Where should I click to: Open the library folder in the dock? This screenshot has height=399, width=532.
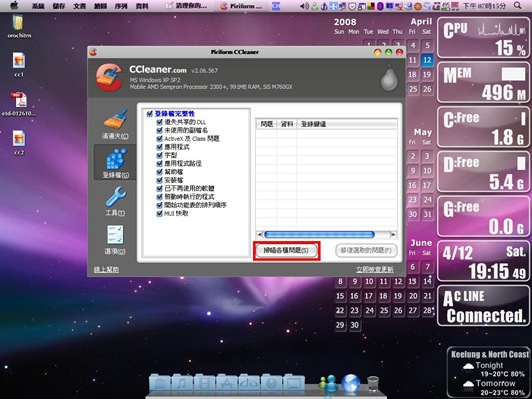click(x=160, y=384)
